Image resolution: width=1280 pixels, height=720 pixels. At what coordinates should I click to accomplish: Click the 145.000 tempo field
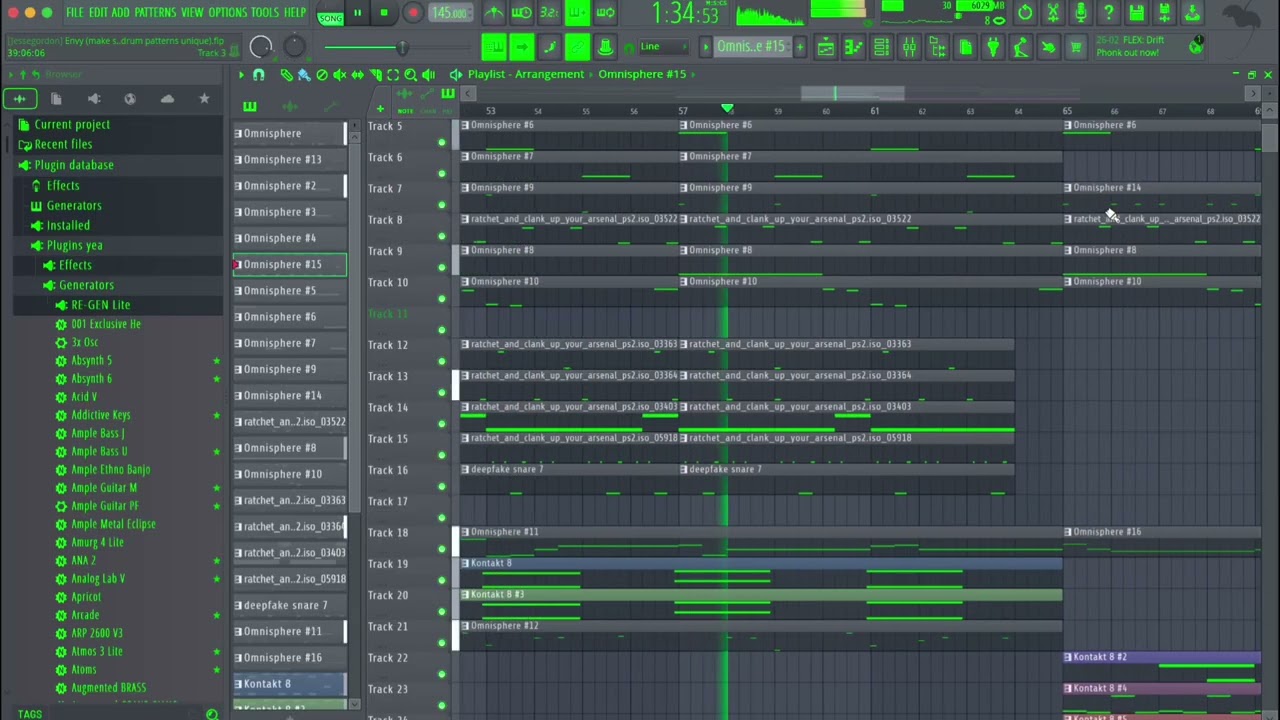tap(449, 13)
